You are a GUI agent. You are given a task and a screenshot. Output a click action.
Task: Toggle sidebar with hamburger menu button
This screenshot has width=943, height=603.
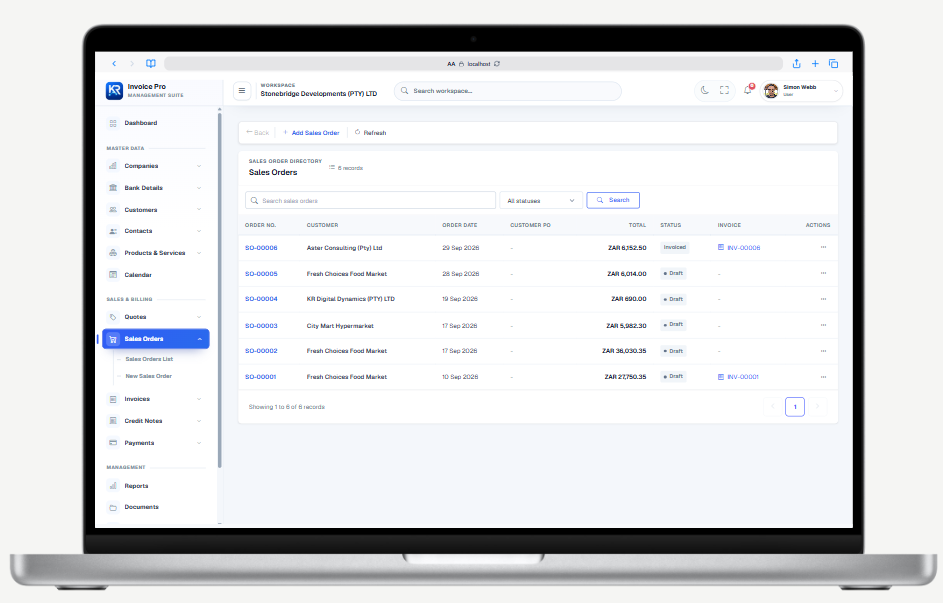pyautogui.click(x=242, y=91)
